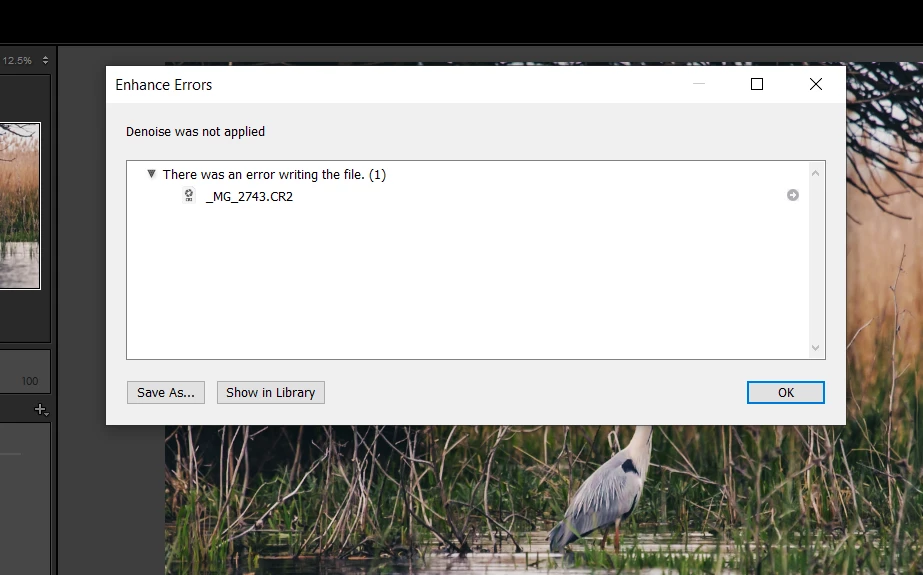Click the 100 value field in left panel

(x=29, y=381)
